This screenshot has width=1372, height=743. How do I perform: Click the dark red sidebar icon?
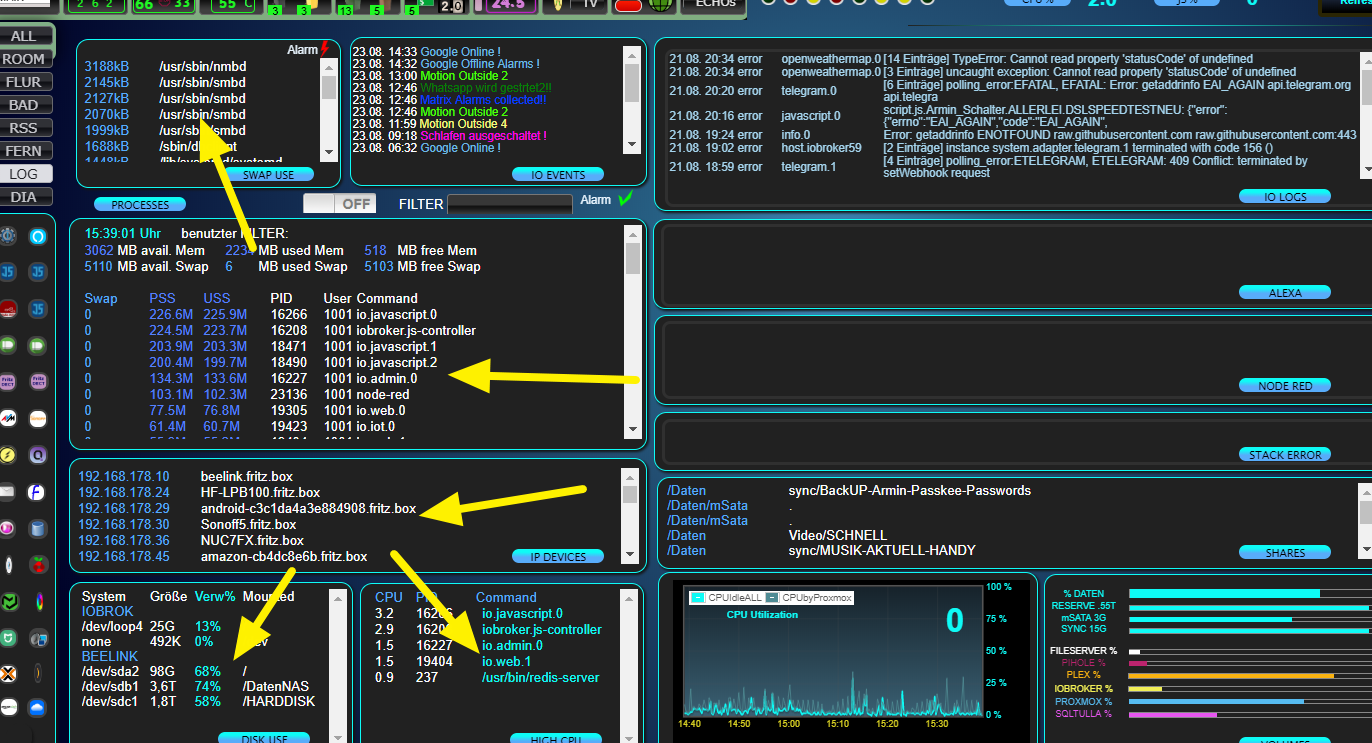pos(8,307)
